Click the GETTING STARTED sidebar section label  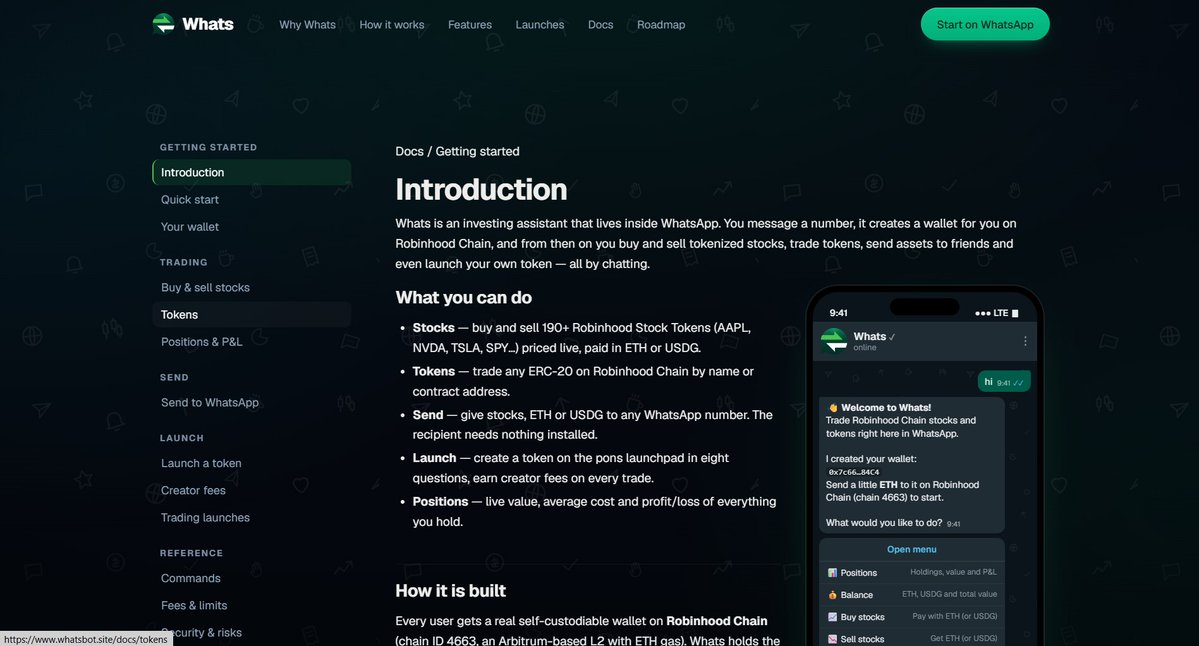(208, 147)
